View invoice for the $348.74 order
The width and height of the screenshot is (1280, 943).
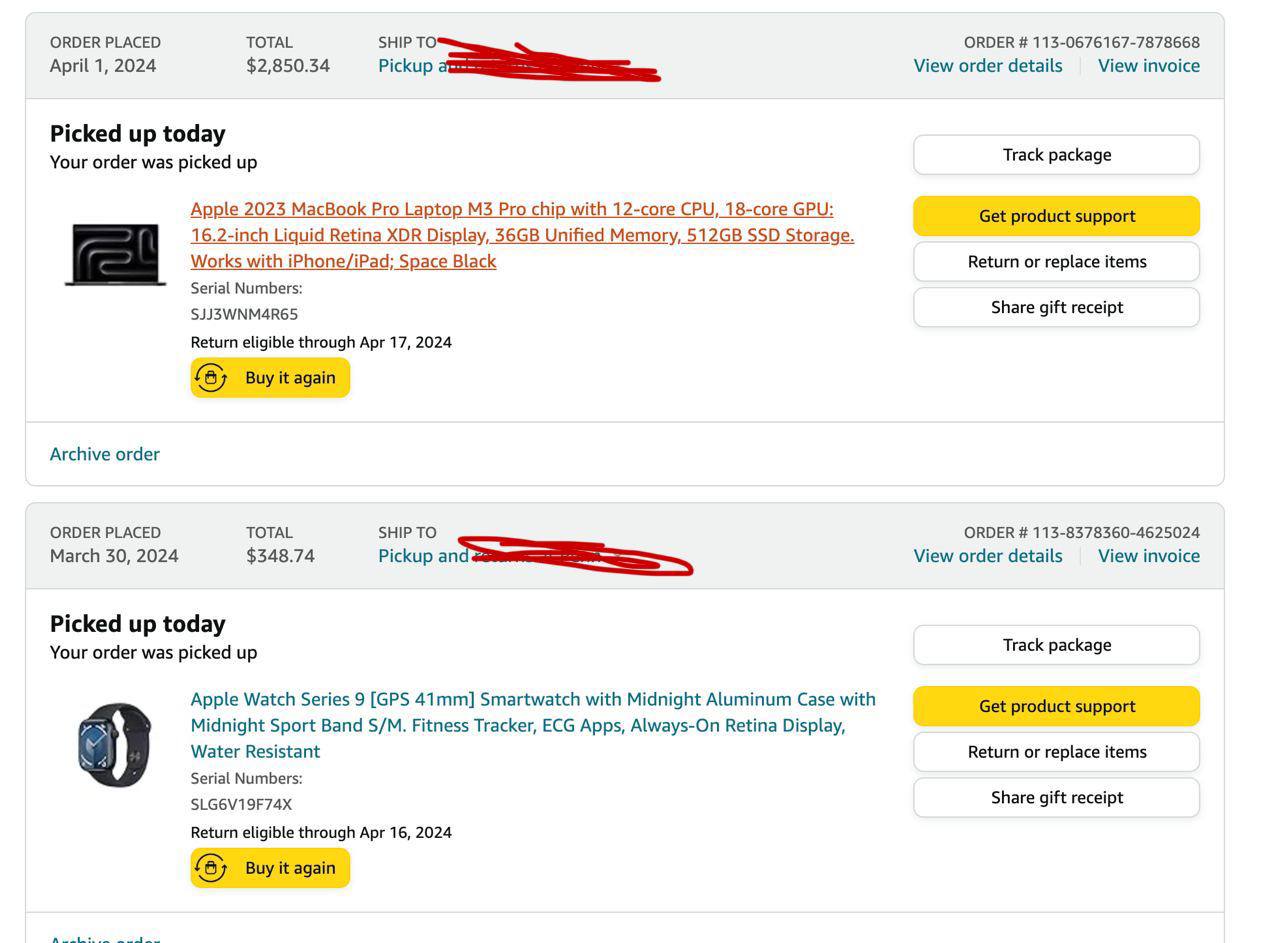(x=1148, y=556)
